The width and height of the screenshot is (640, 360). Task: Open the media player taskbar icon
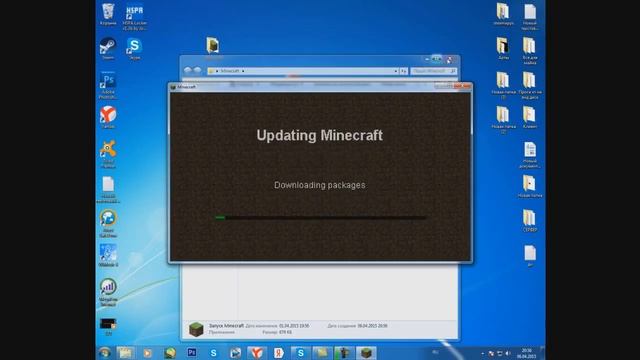tap(147, 353)
